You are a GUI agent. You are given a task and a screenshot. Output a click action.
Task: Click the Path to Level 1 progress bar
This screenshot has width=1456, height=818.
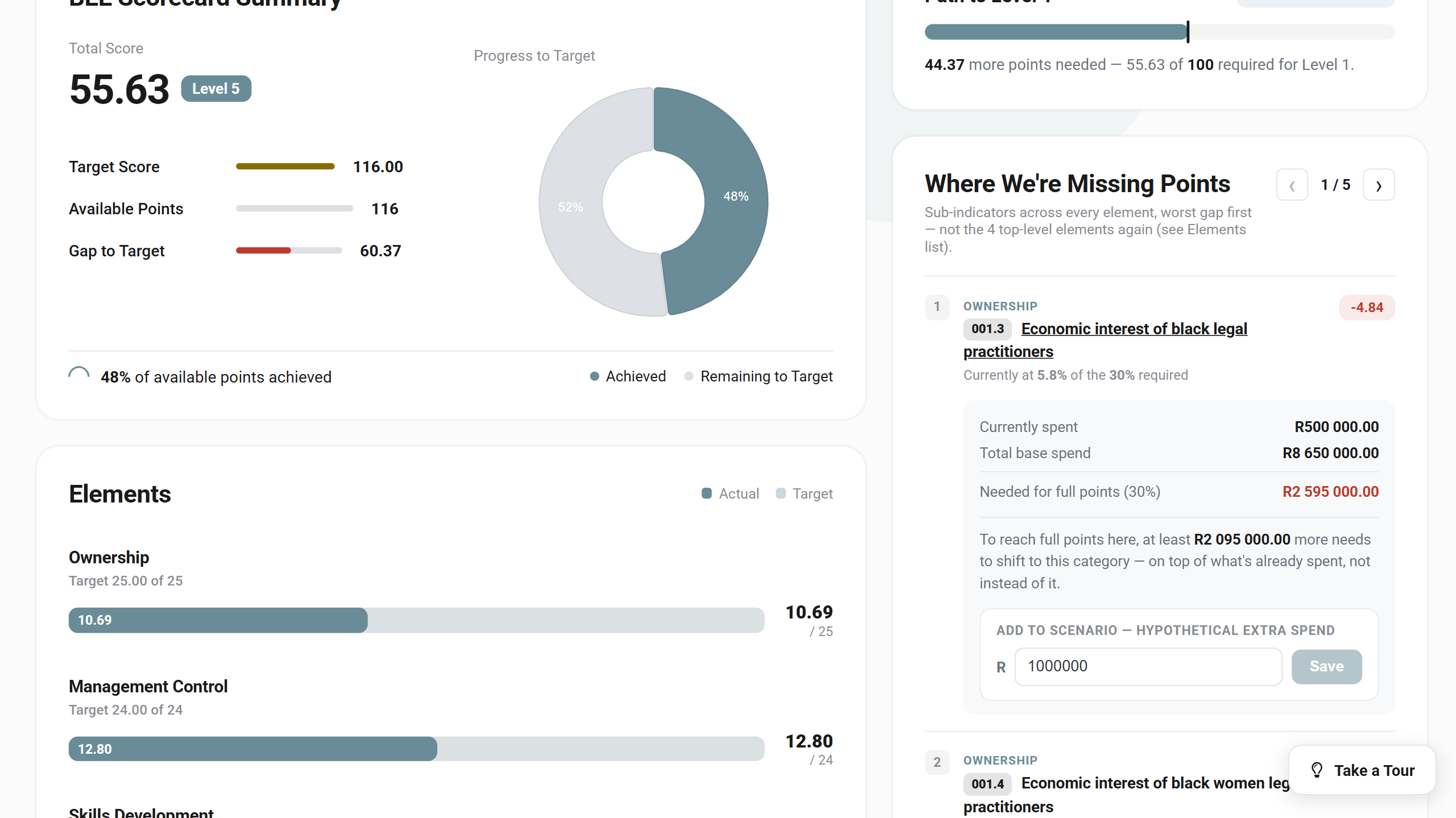(1160, 32)
